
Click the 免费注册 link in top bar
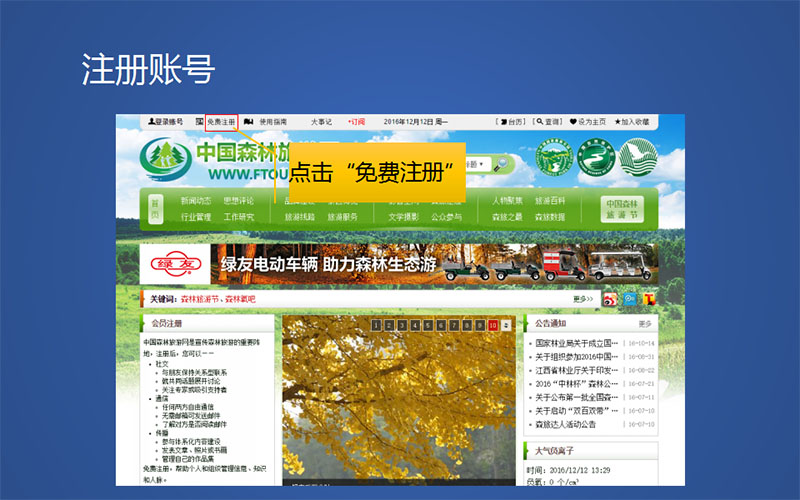[x=220, y=122]
